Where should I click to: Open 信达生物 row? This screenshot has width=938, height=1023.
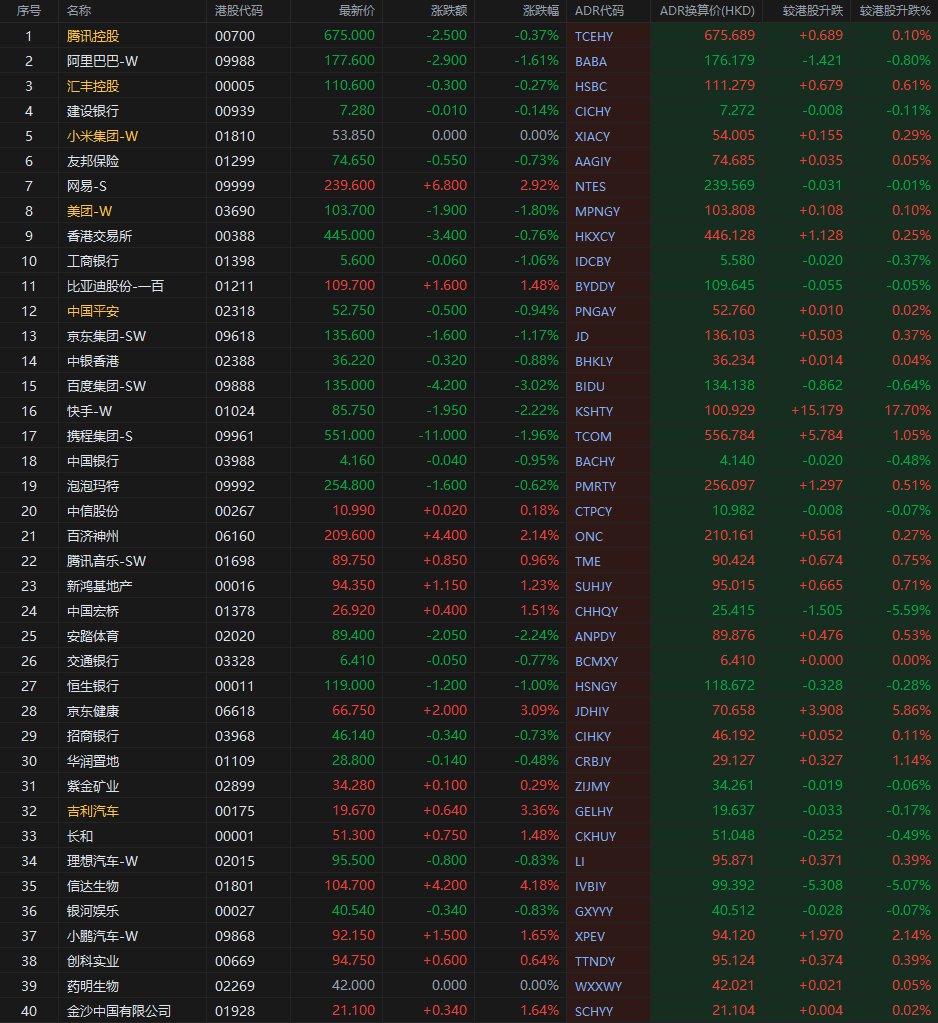(x=93, y=887)
